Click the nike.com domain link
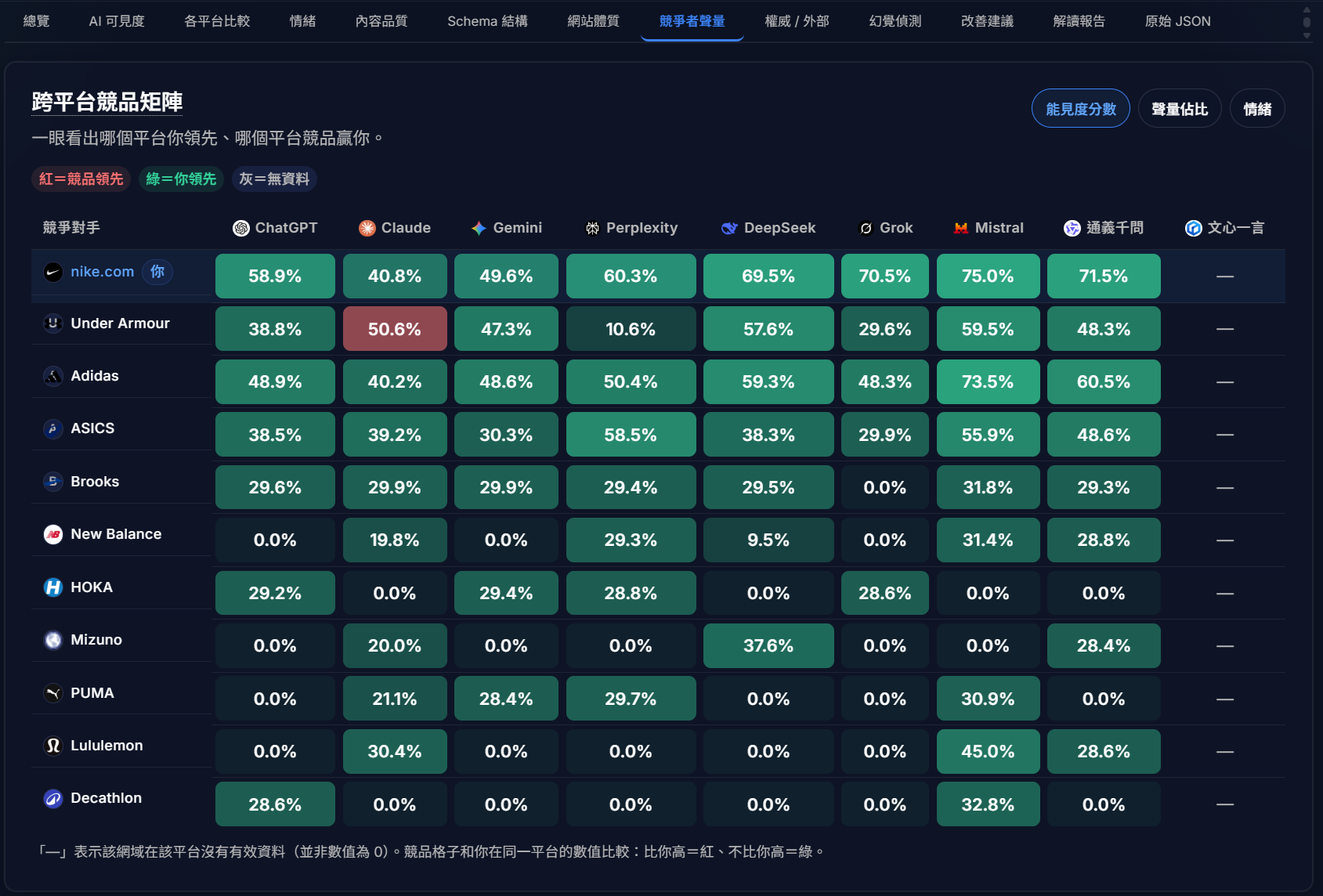The width and height of the screenshot is (1323, 896). 103,272
